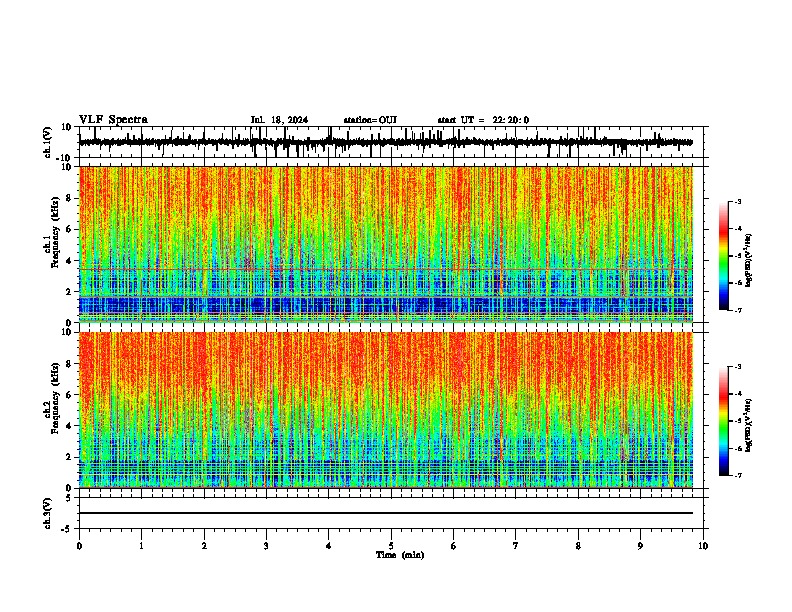Click the ch.3 flat line trace
Screen dimensions: 792x612
click(x=386, y=513)
